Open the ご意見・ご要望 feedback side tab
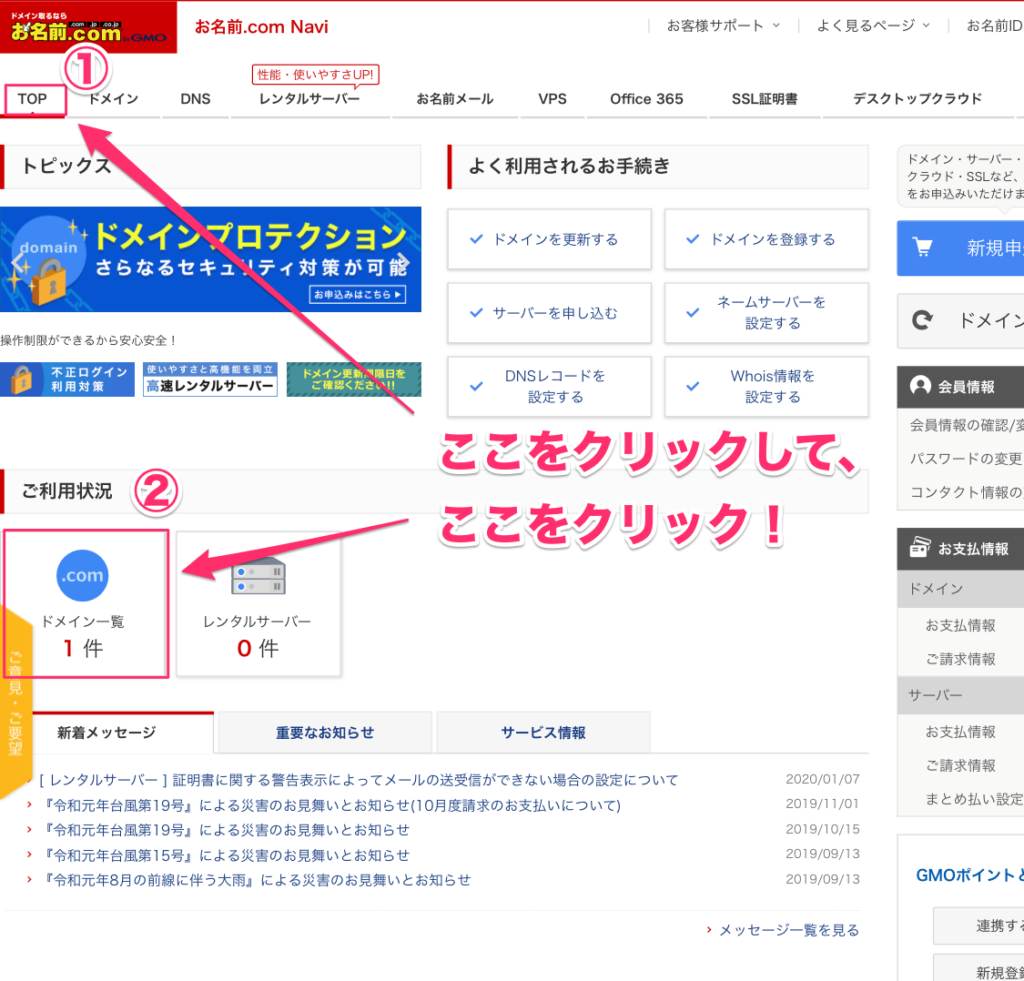1024x981 pixels. coord(15,702)
